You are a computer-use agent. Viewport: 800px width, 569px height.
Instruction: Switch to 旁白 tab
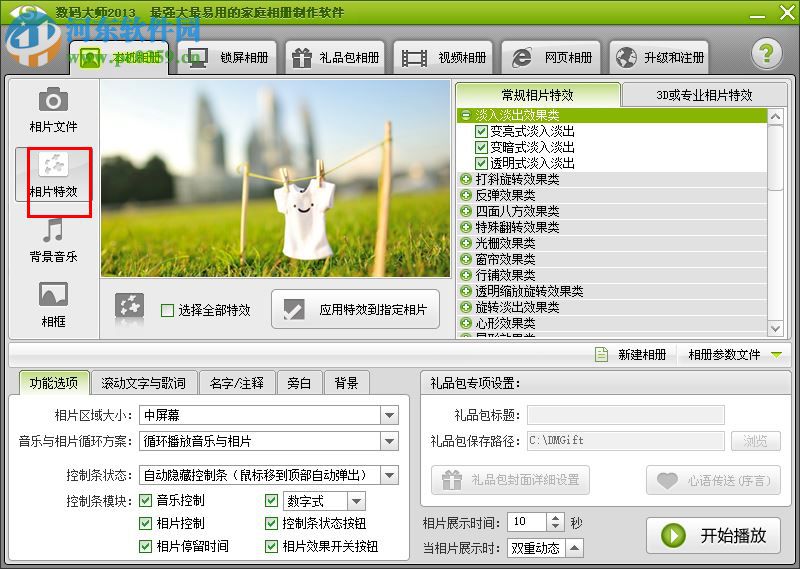[x=299, y=383]
